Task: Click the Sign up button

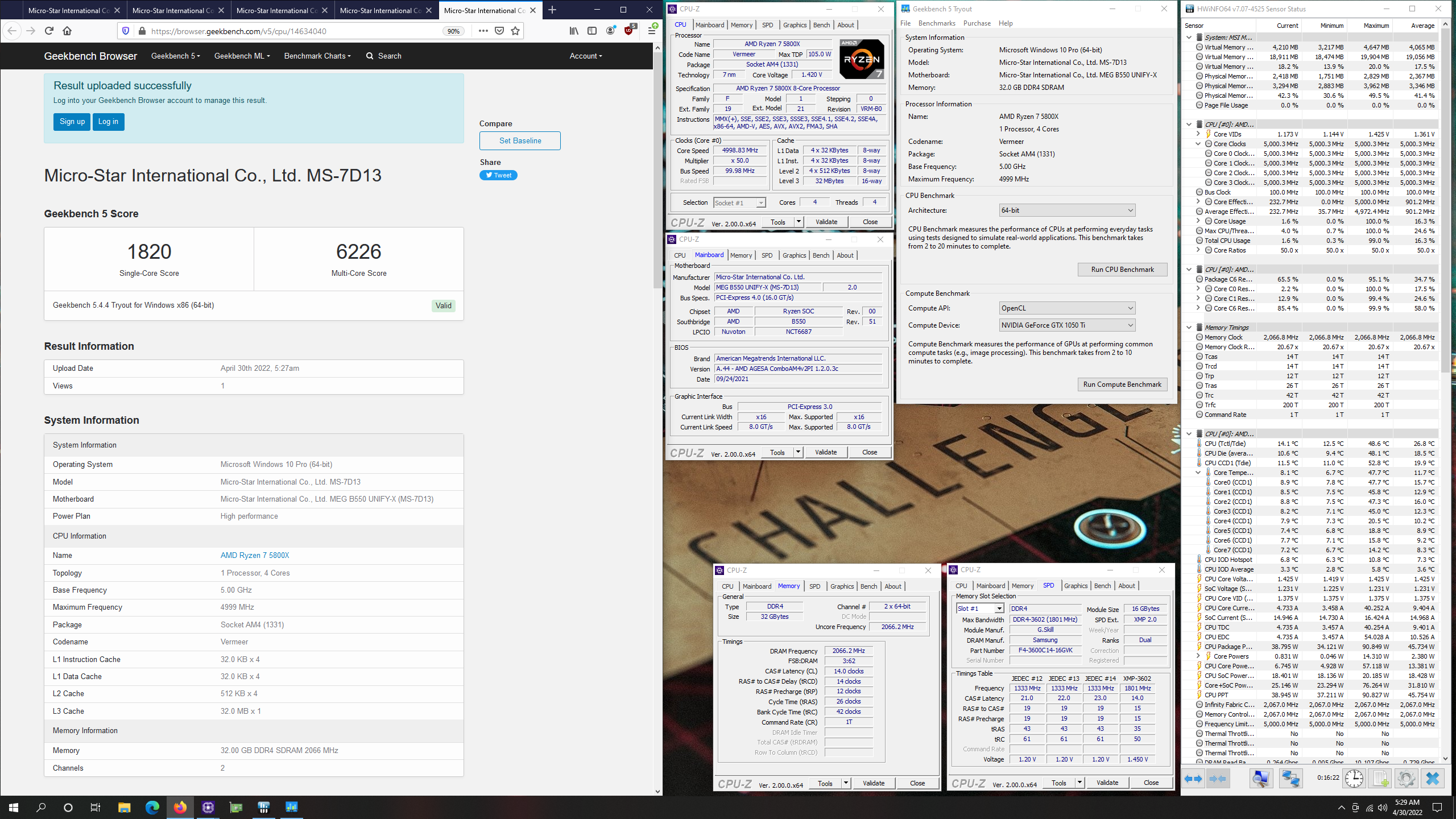Action: click(72, 121)
